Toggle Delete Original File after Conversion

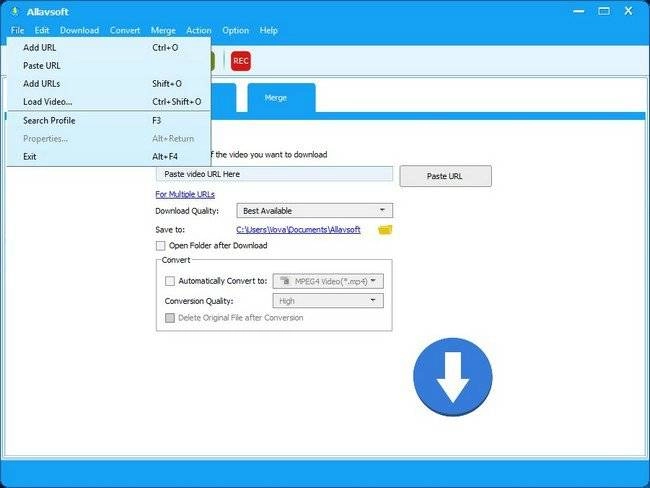pos(170,318)
